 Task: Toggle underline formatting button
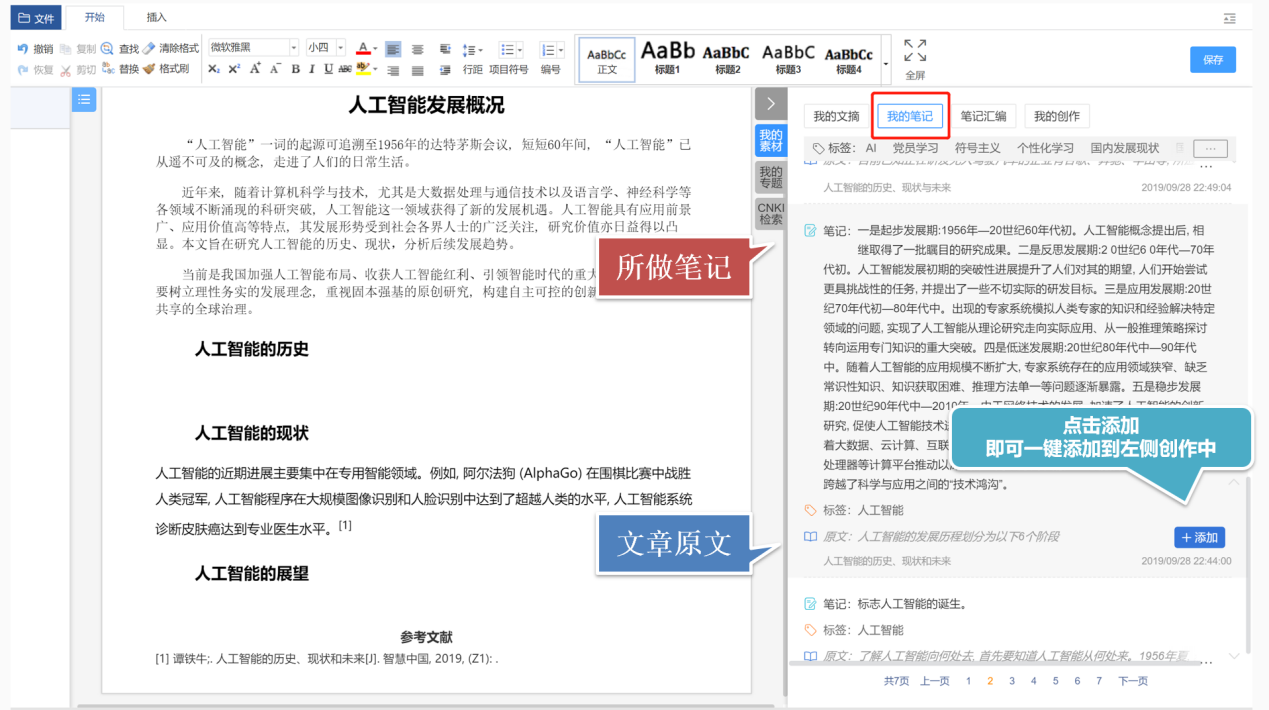pyautogui.click(x=328, y=69)
